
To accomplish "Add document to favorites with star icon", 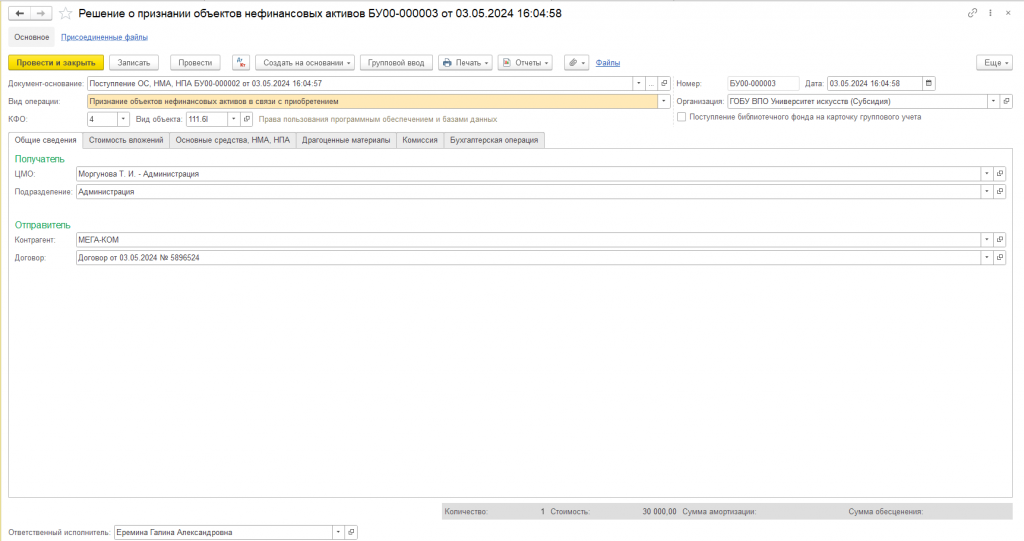I will pyautogui.click(x=65, y=13).
